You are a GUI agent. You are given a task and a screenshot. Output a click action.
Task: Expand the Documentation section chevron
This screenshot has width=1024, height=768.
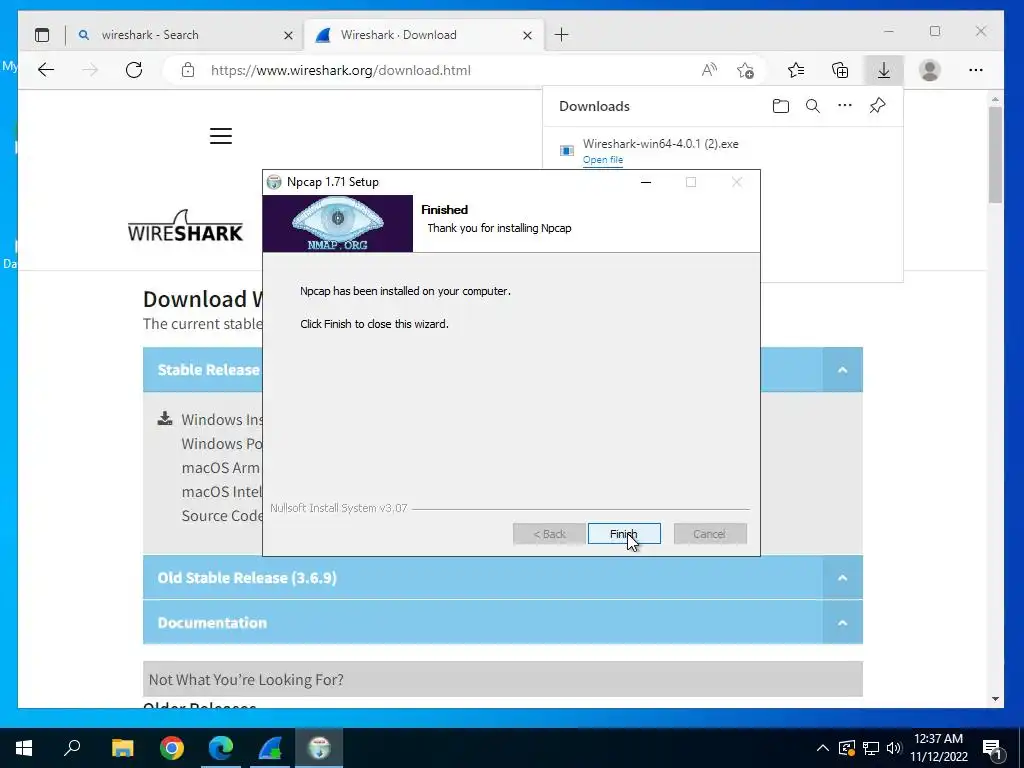(x=842, y=623)
